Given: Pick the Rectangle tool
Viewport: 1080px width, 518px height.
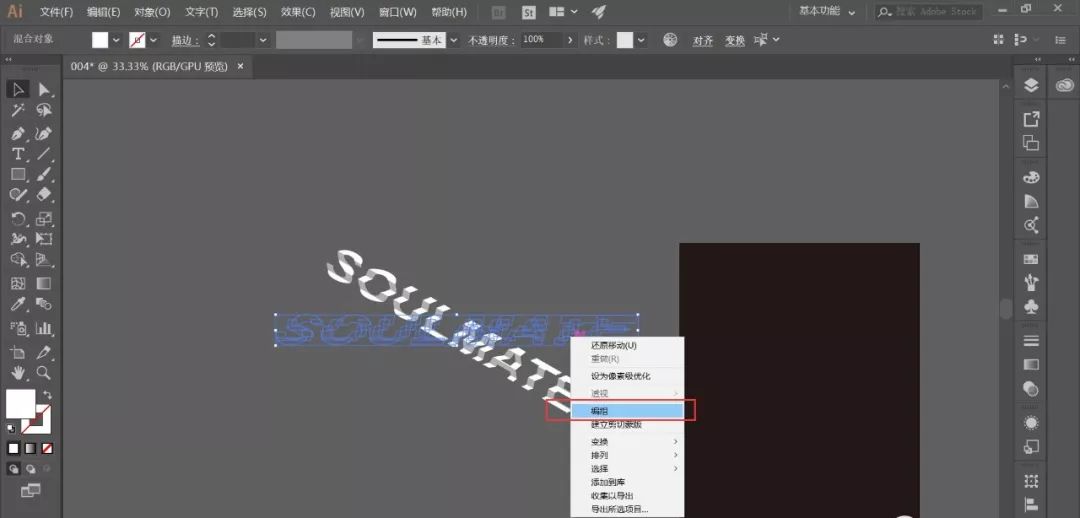Looking at the screenshot, I should click(18, 175).
